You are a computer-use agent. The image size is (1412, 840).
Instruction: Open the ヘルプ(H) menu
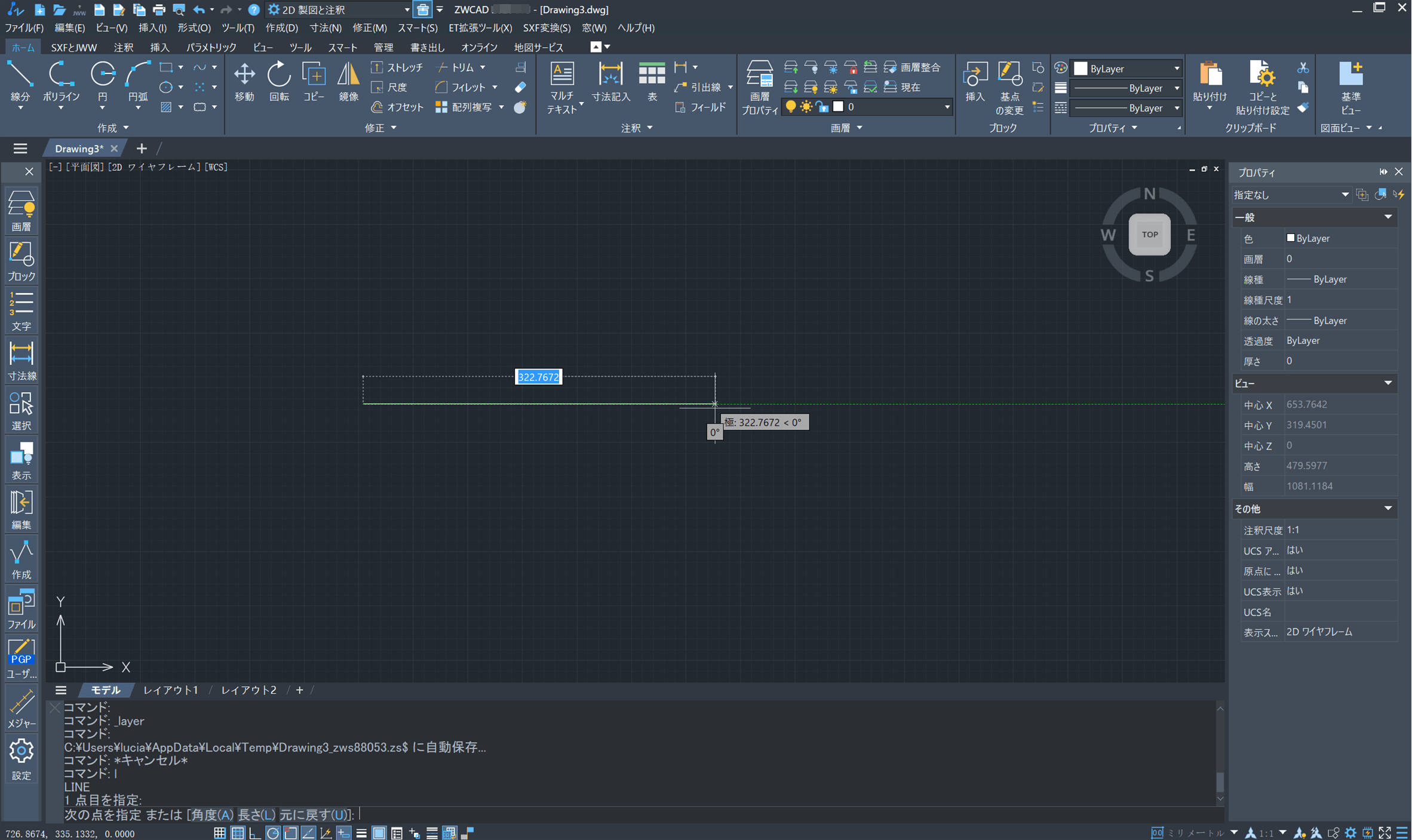click(x=636, y=27)
